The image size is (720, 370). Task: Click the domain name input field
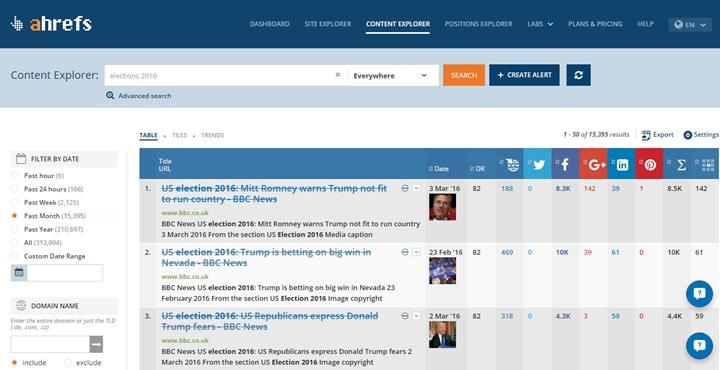click(x=50, y=344)
